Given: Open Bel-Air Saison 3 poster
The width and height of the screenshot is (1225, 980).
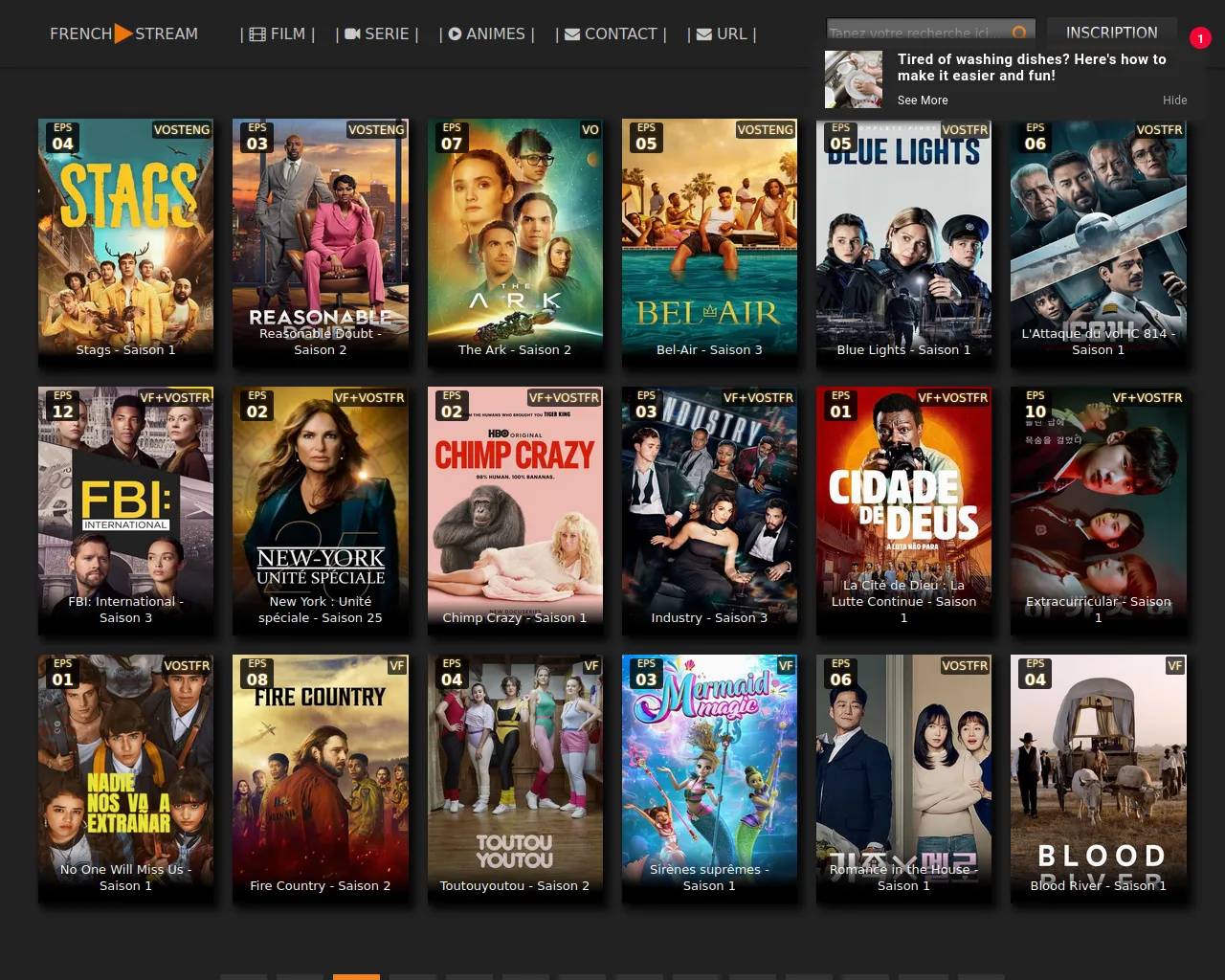Looking at the screenshot, I should [x=709, y=243].
